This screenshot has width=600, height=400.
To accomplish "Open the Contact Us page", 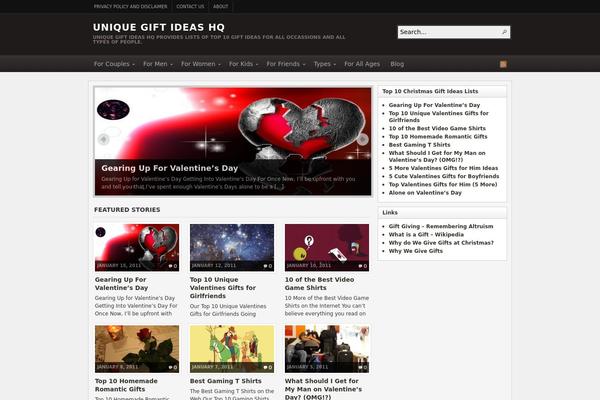I will tap(190, 7).
